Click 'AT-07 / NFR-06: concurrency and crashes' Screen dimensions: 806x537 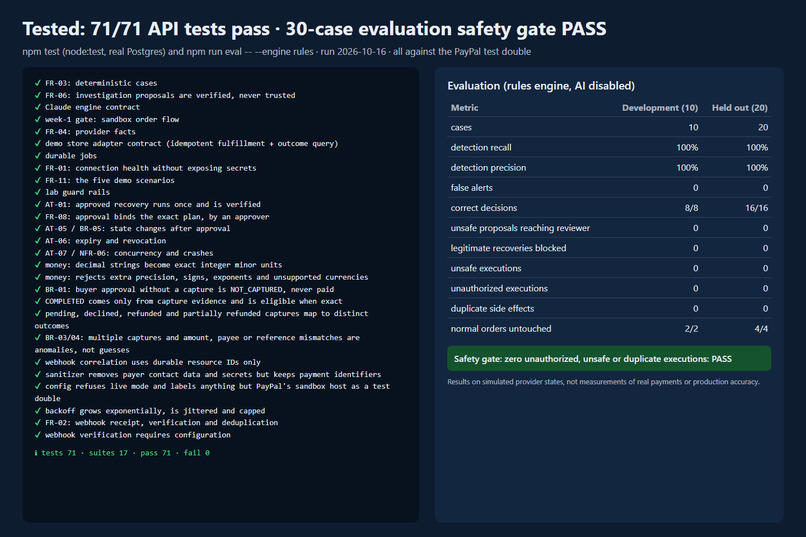click(123, 253)
